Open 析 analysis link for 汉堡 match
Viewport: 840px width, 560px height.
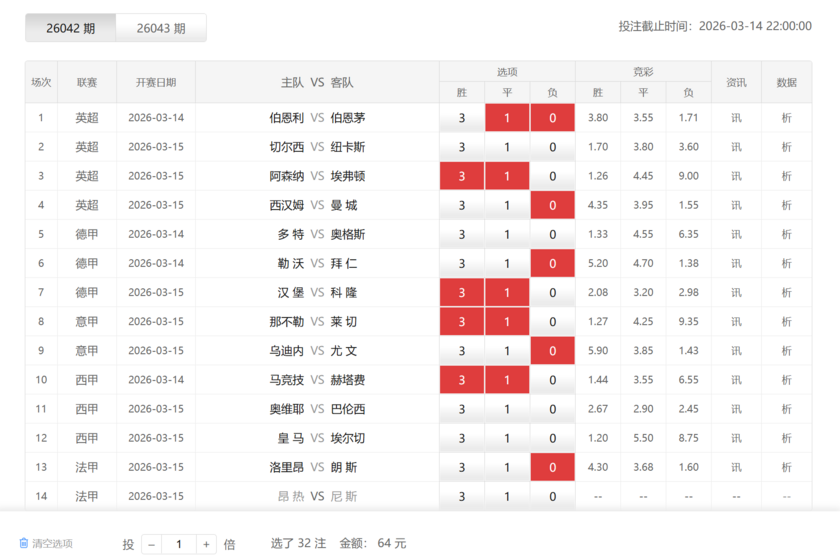point(786,293)
